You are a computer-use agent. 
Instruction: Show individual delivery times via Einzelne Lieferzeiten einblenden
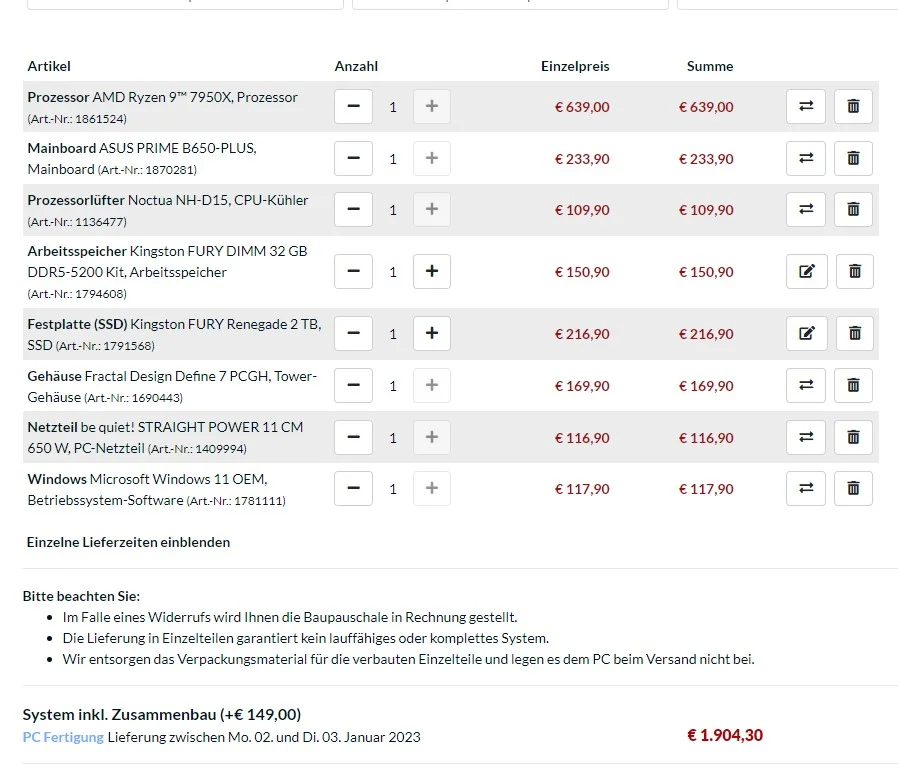128,542
